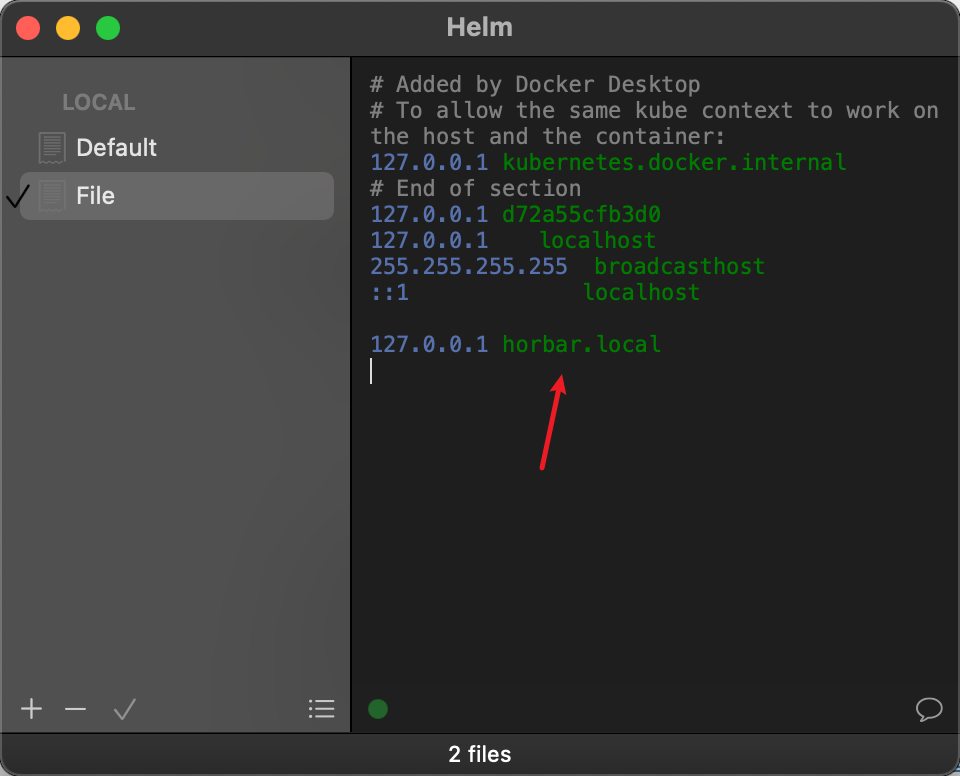Viewport: 960px width, 776px height.
Task: Open the list view icon in sidebar footer
Action: (321, 709)
